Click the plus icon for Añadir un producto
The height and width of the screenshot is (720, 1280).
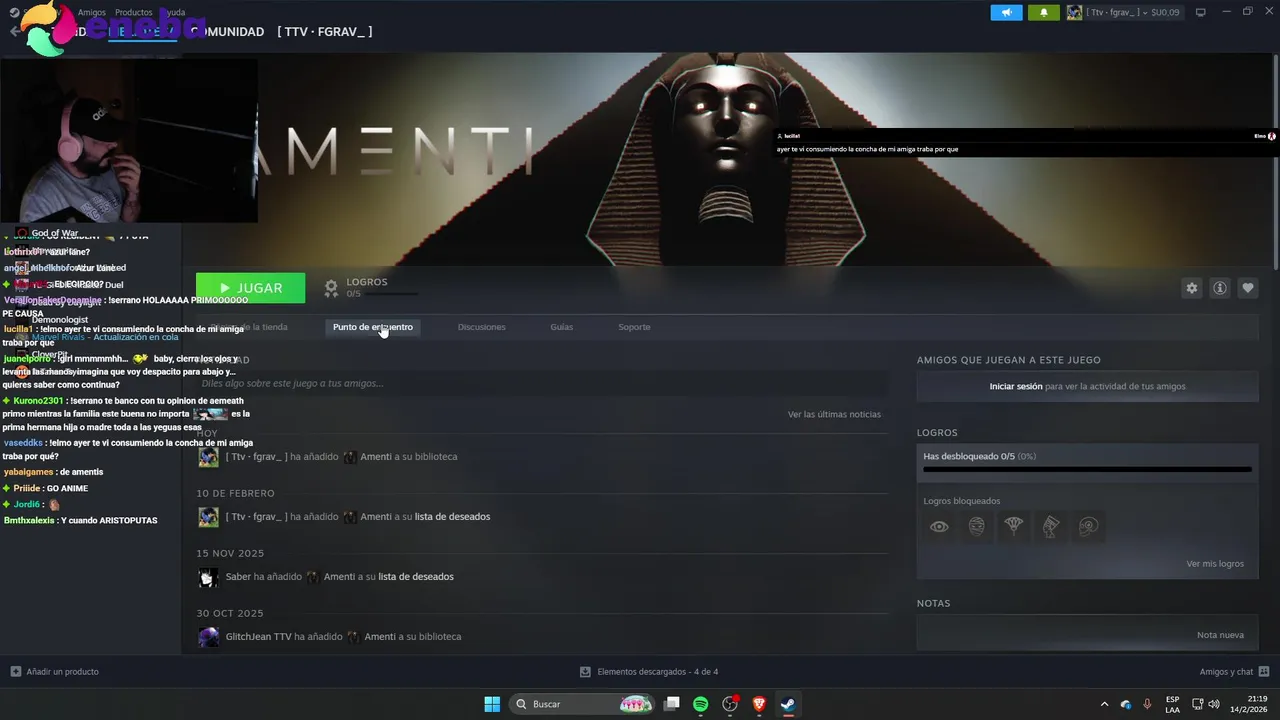pos(15,672)
